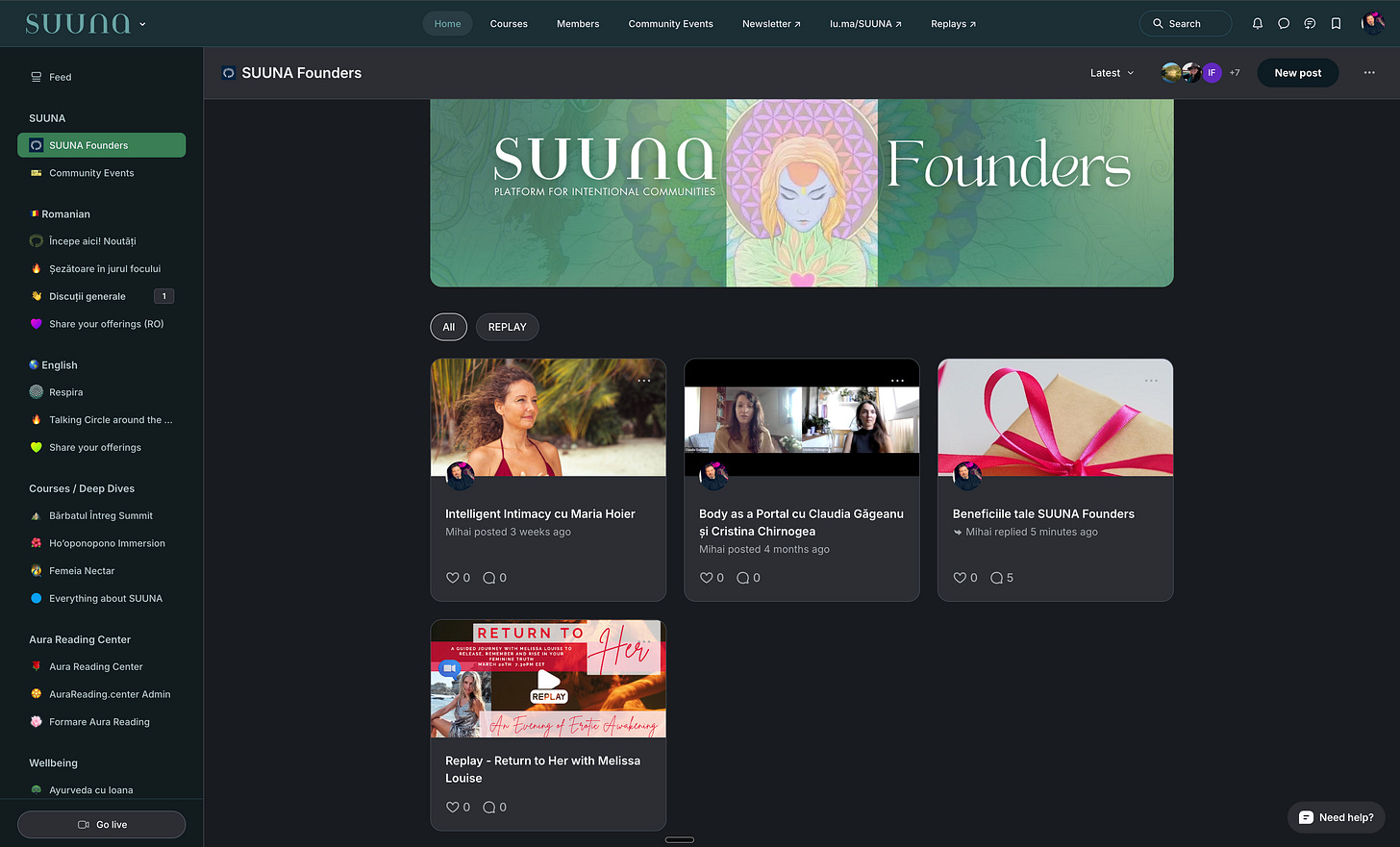This screenshot has height=847, width=1400.
Task: Collapse the SUUNA sidebar section header
Action: [x=47, y=118]
